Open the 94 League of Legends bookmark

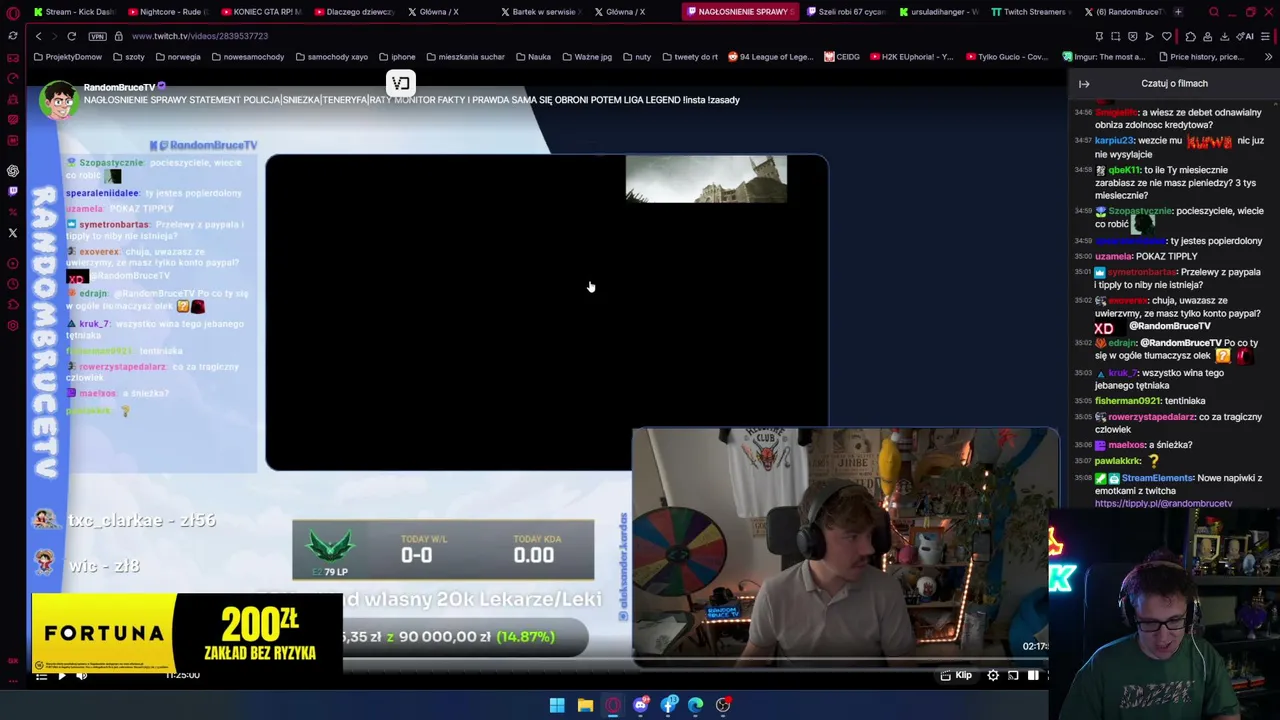[770, 57]
